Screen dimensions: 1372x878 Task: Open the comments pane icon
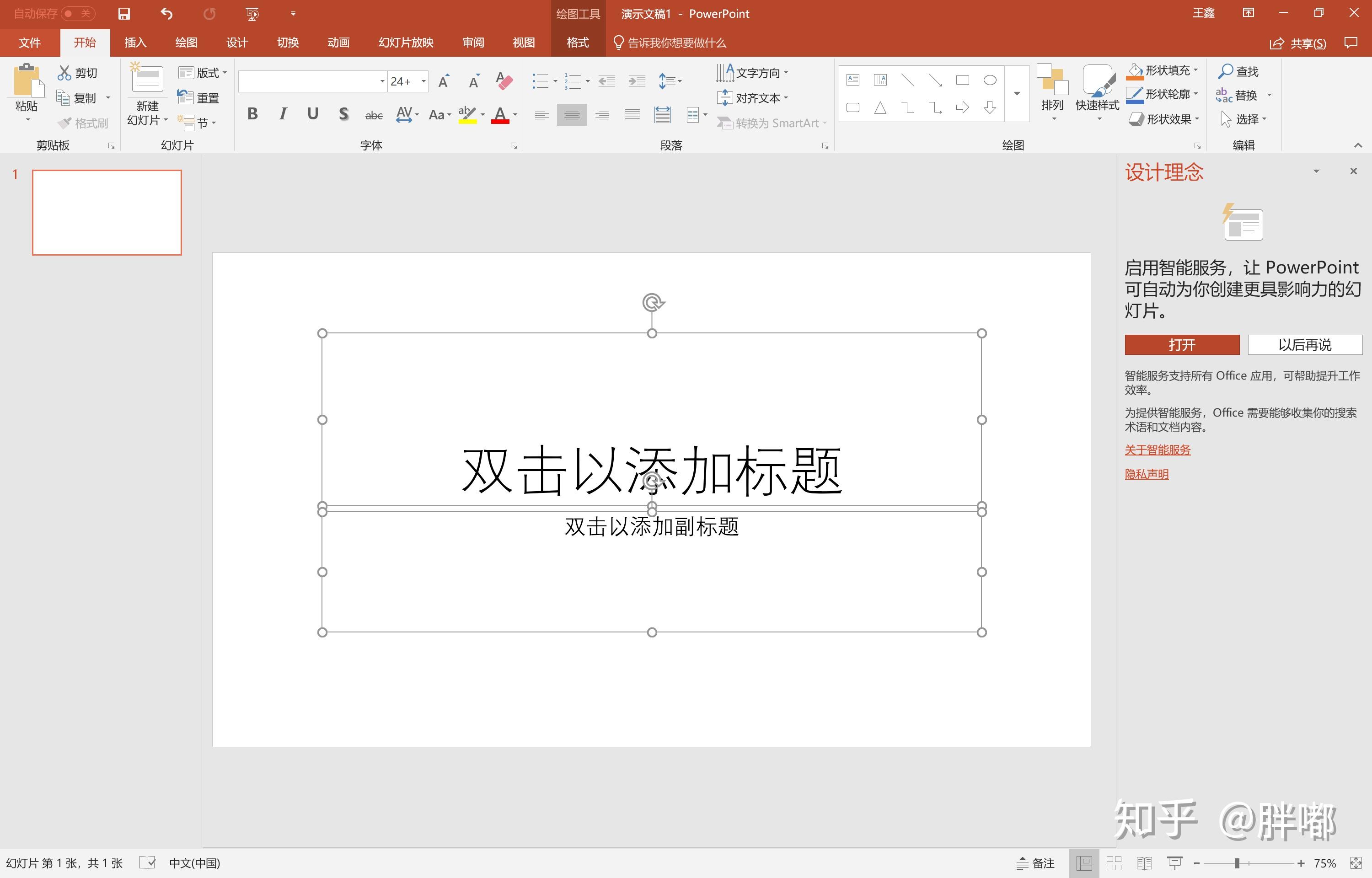point(1351,43)
